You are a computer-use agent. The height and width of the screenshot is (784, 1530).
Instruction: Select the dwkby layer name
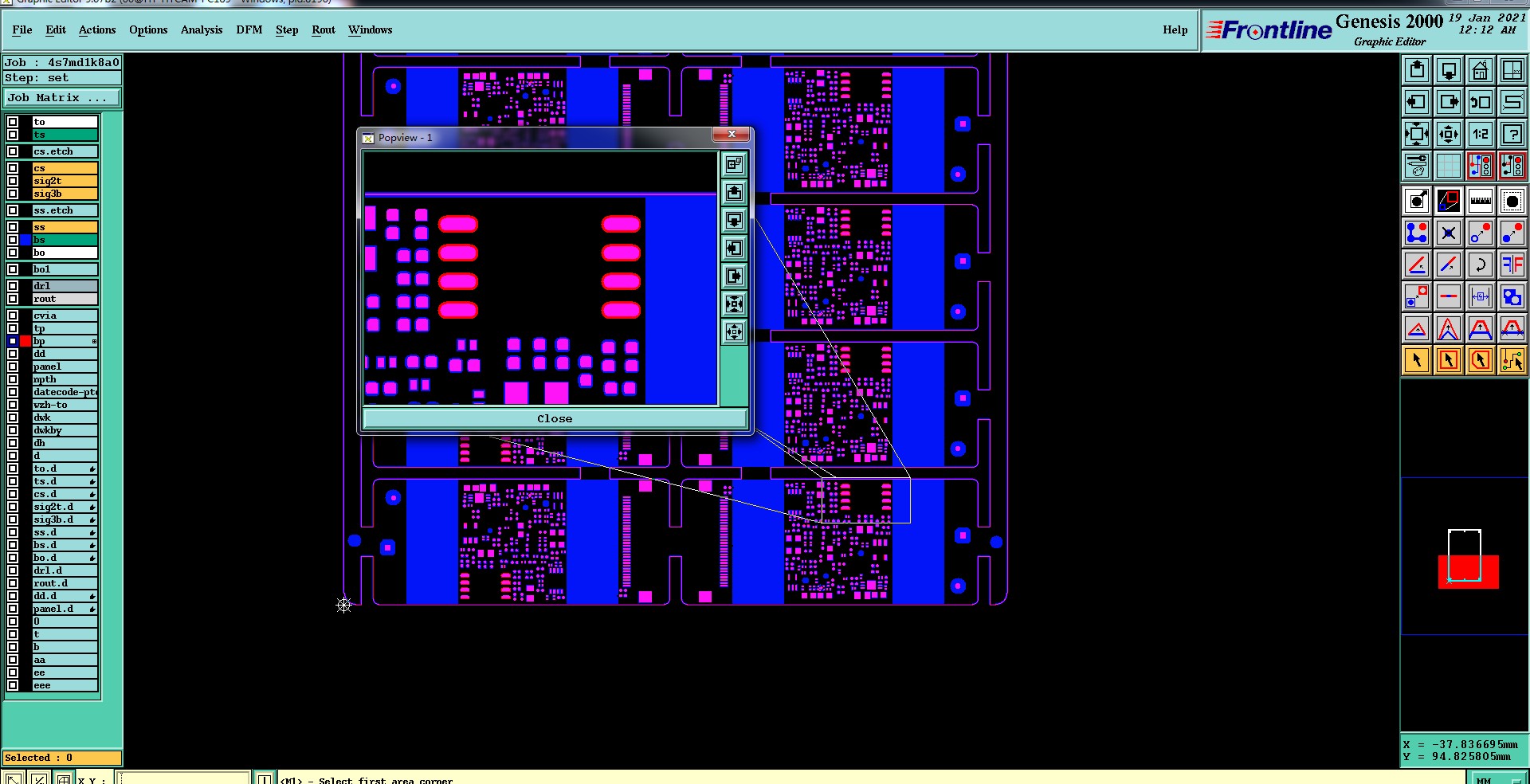pyautogui.click(x=65, y=430)
